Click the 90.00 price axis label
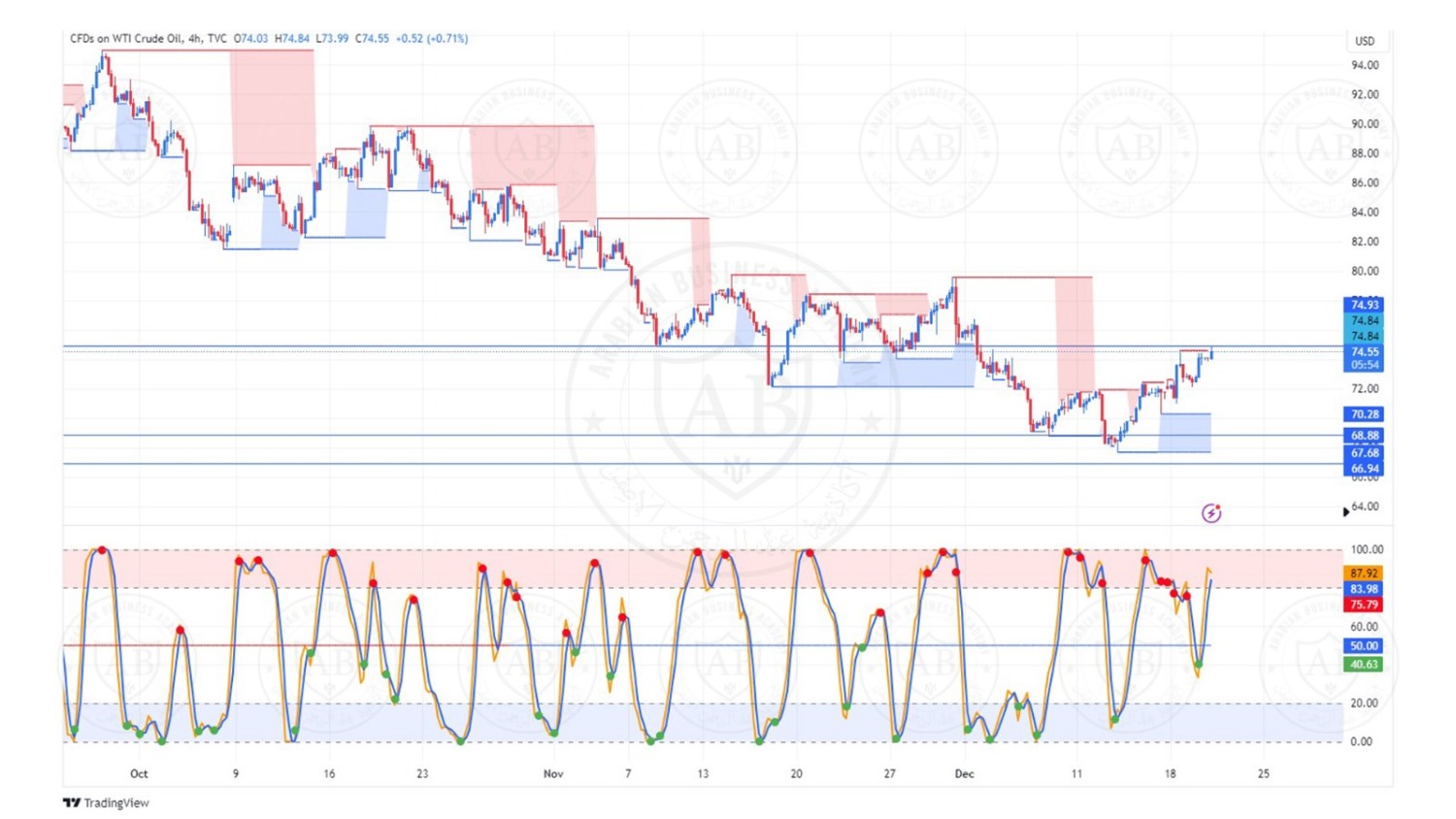 1365,124
